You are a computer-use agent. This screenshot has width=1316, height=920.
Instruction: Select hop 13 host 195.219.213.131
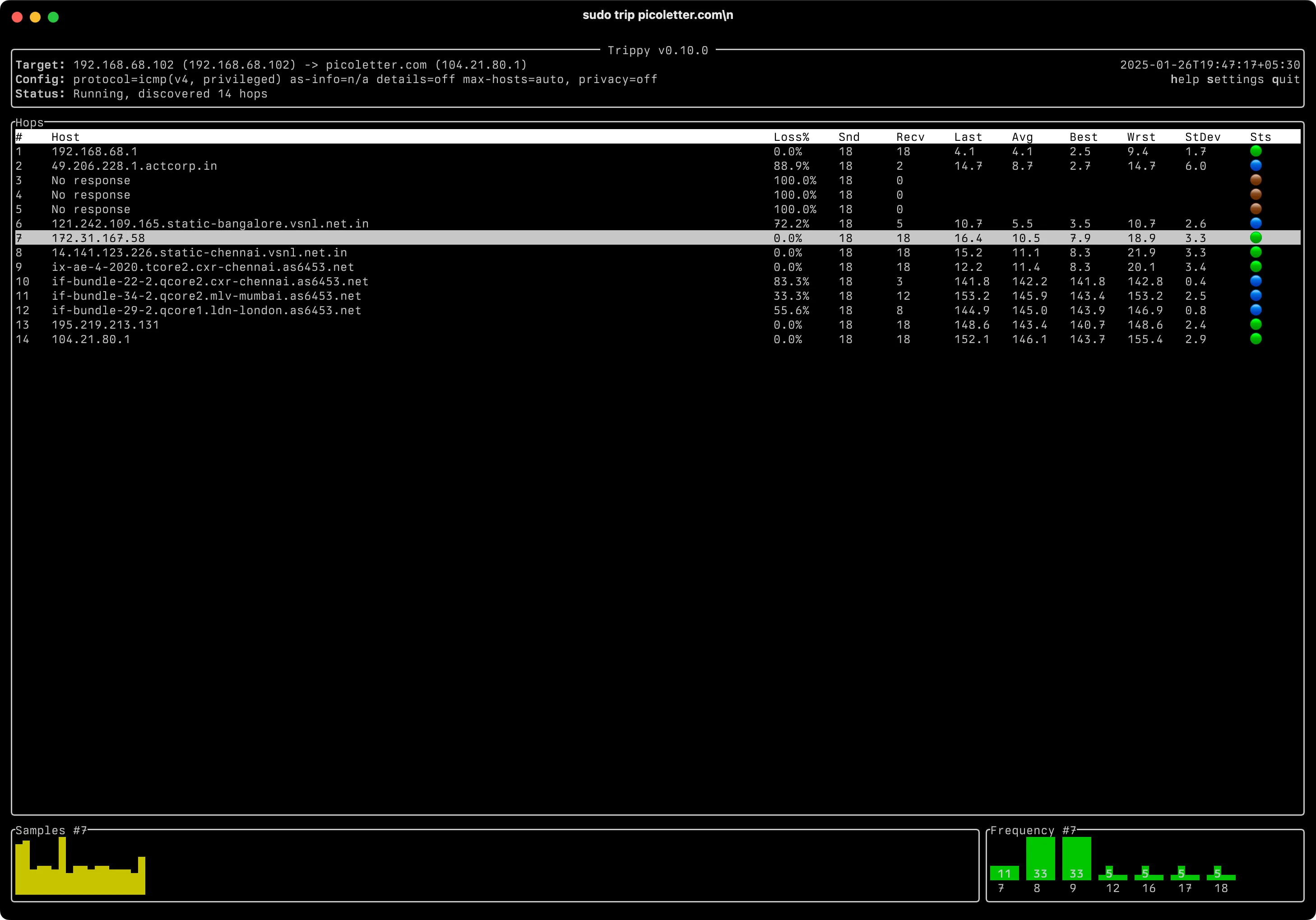pyautogui.click(x=106, y=325)
